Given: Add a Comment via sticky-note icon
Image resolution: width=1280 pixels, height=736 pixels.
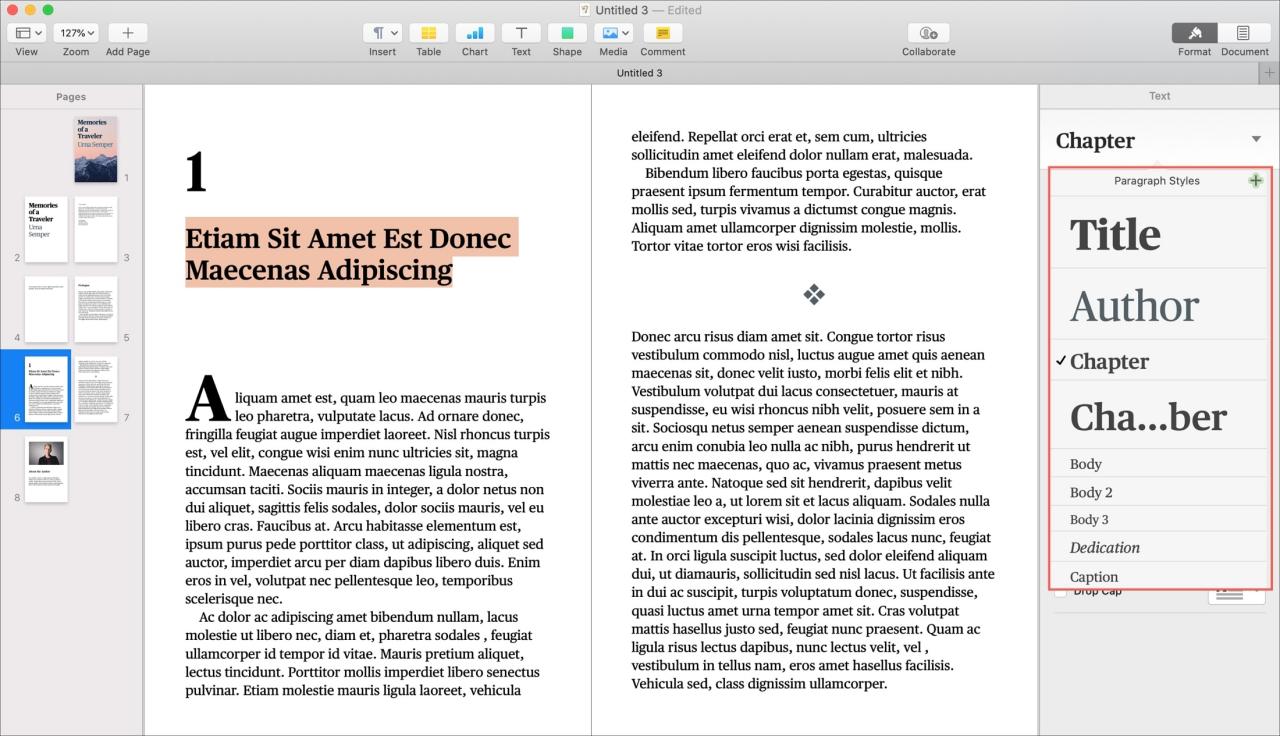Looking at the screenshot, I should pos(662,33).
